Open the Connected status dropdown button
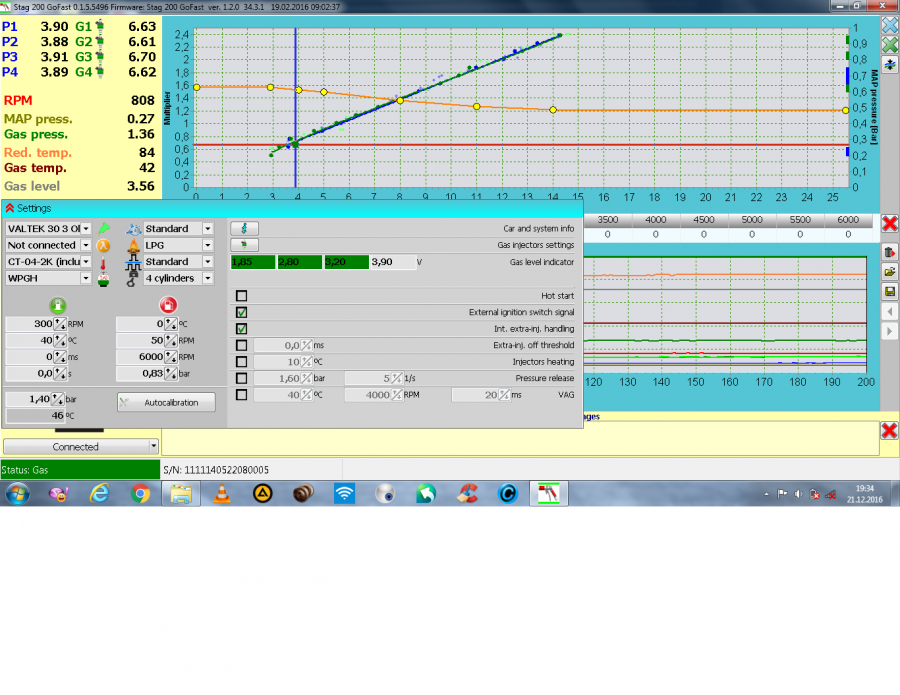Viewport: 900px width, 695px height. 153,446
